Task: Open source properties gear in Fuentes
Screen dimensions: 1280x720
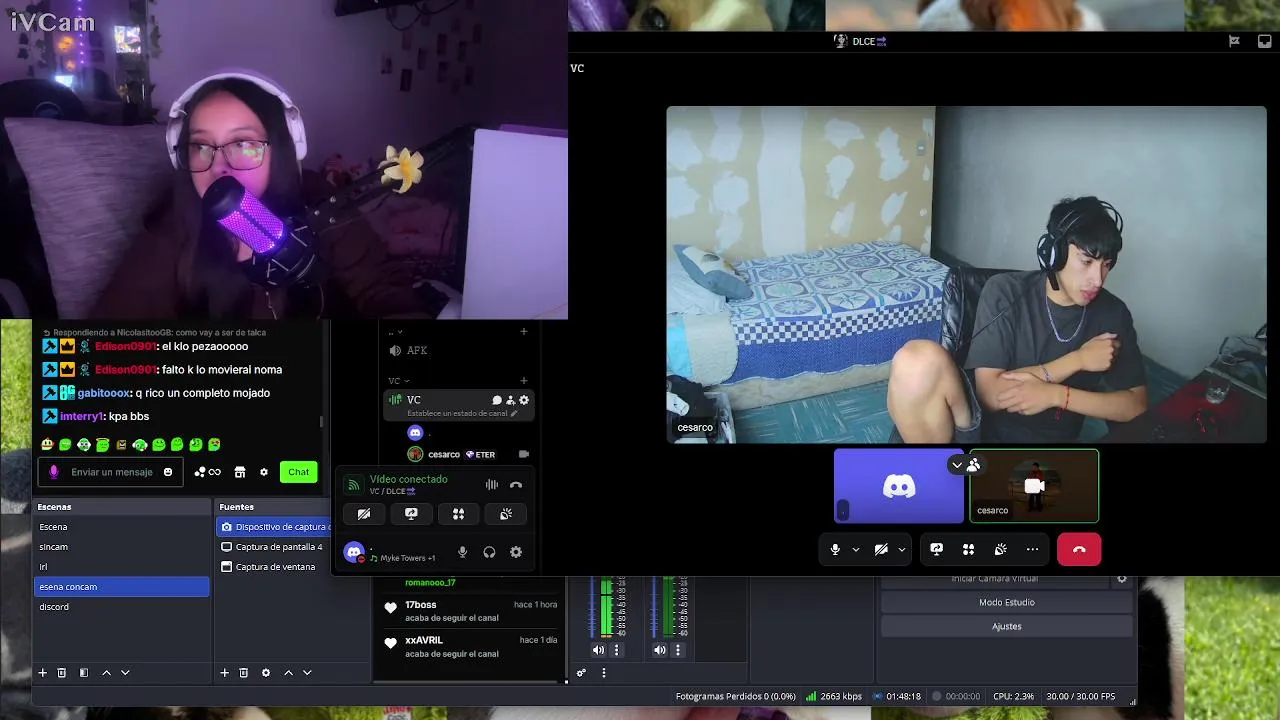Action: click(266, 673)
